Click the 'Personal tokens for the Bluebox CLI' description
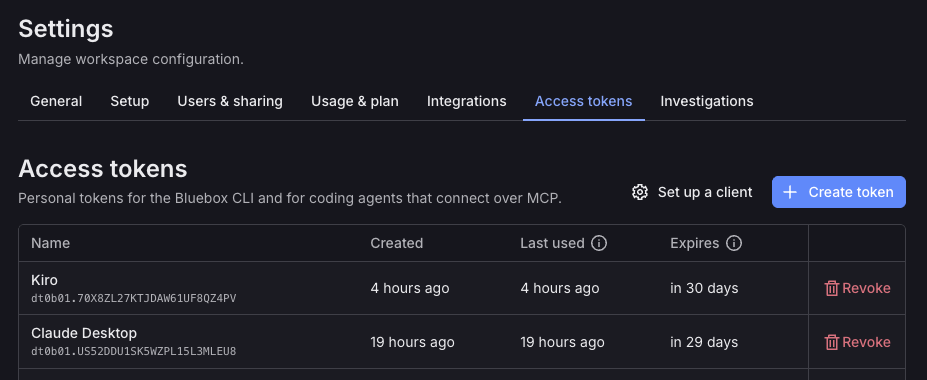 click(290, 198)
